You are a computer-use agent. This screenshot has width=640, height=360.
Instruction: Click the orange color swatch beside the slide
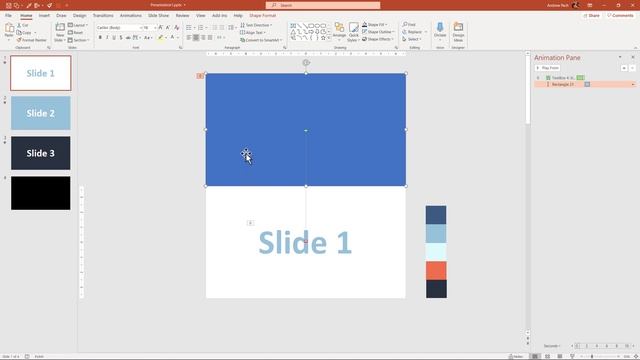point(436,270)
